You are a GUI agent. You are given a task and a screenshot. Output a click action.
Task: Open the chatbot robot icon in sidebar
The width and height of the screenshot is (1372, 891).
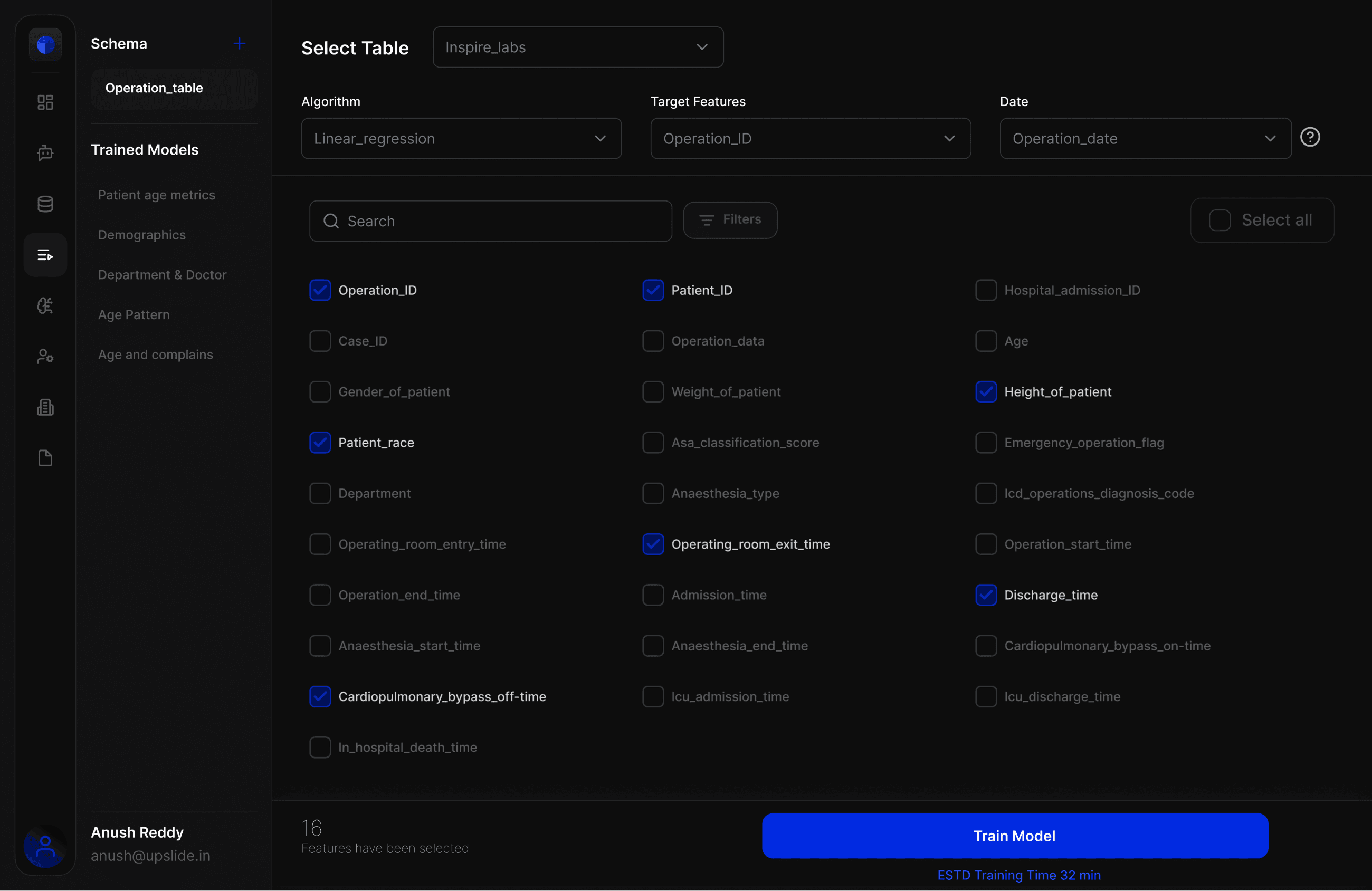45,154
